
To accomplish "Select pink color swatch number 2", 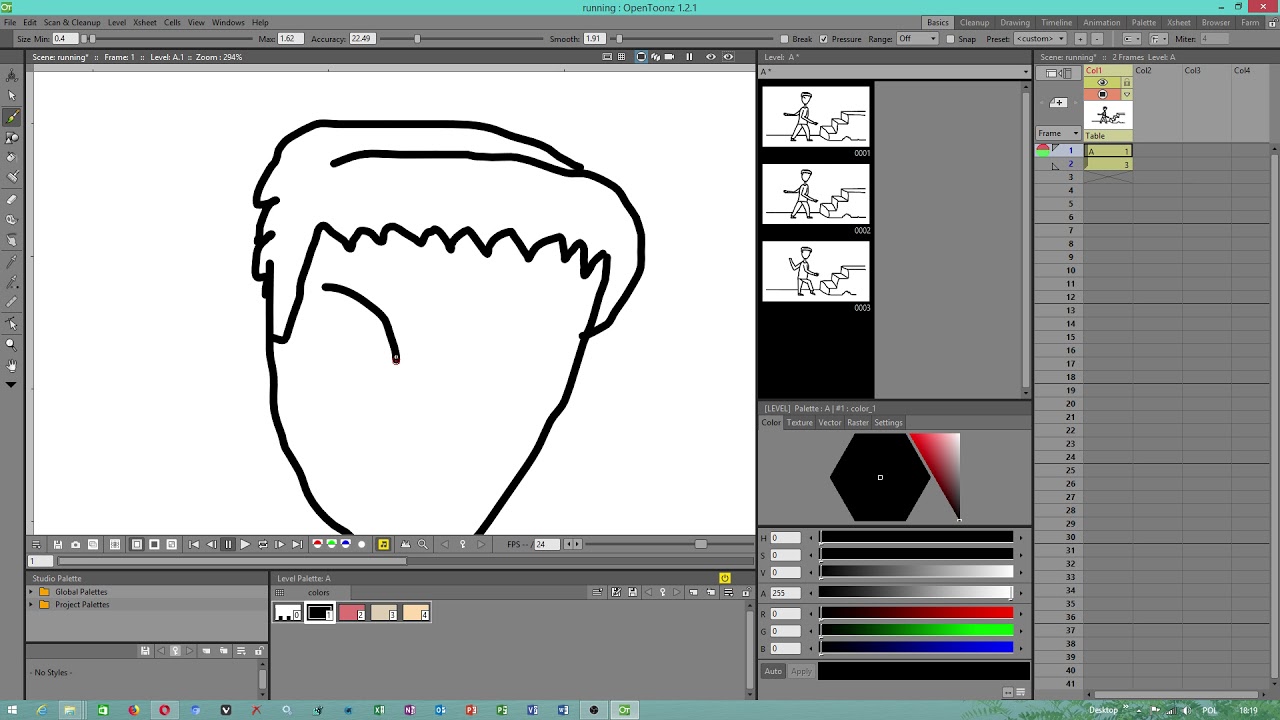I will point(352,613).
